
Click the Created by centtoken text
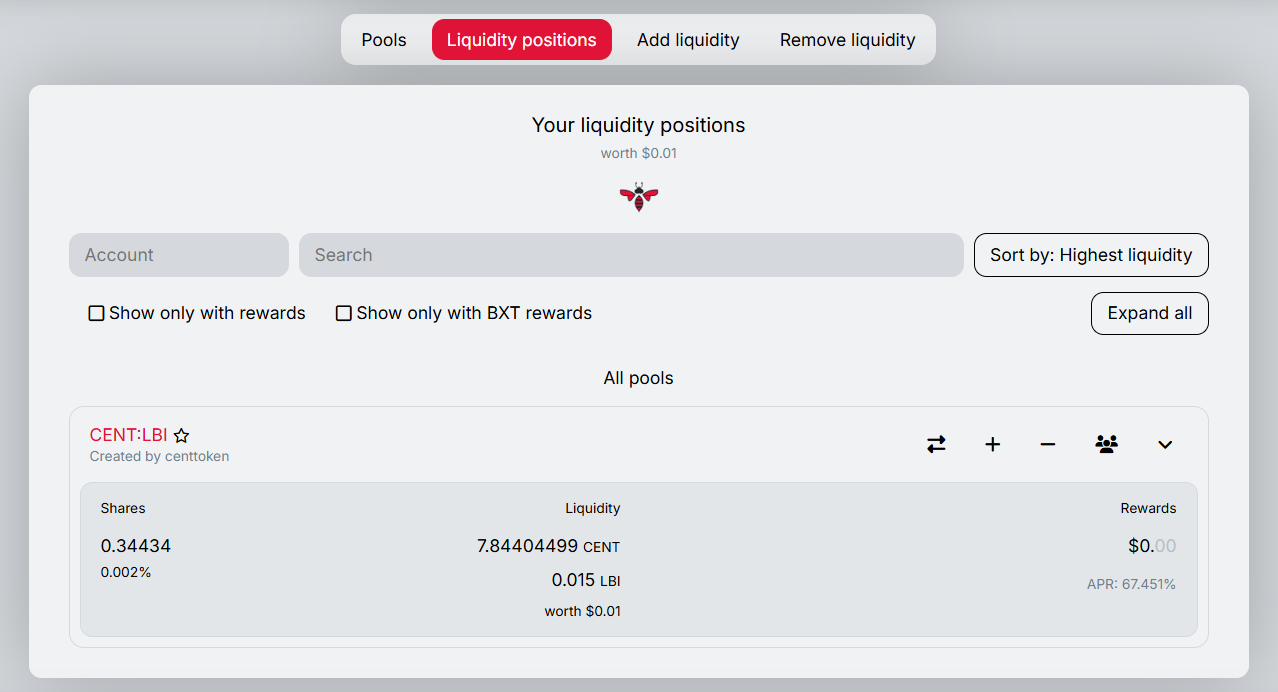(159, 457)
